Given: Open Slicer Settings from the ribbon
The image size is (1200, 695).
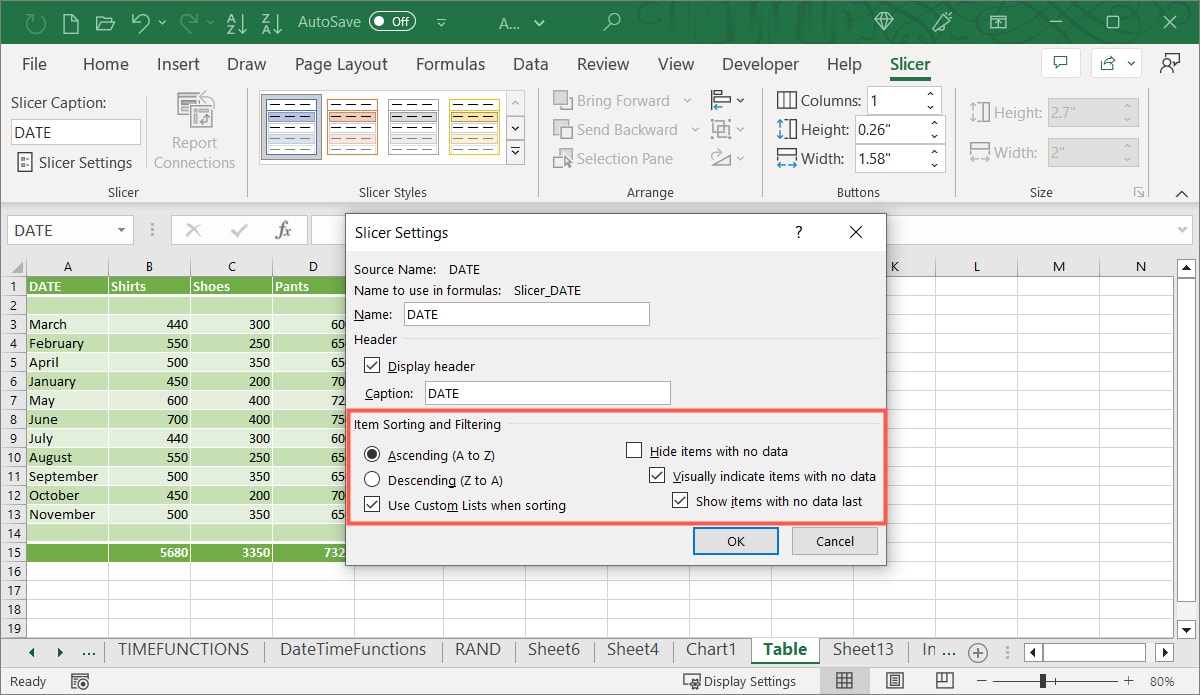Looking at the screenshot, I should pyautogui.click(x=75, y=162).
